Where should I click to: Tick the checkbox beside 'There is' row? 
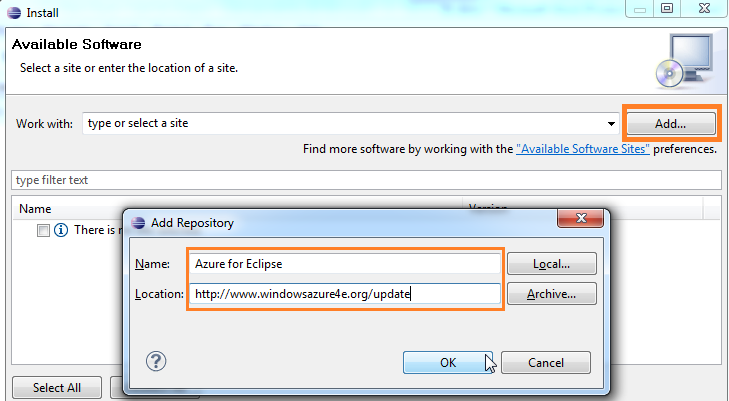tap(43, 230)
